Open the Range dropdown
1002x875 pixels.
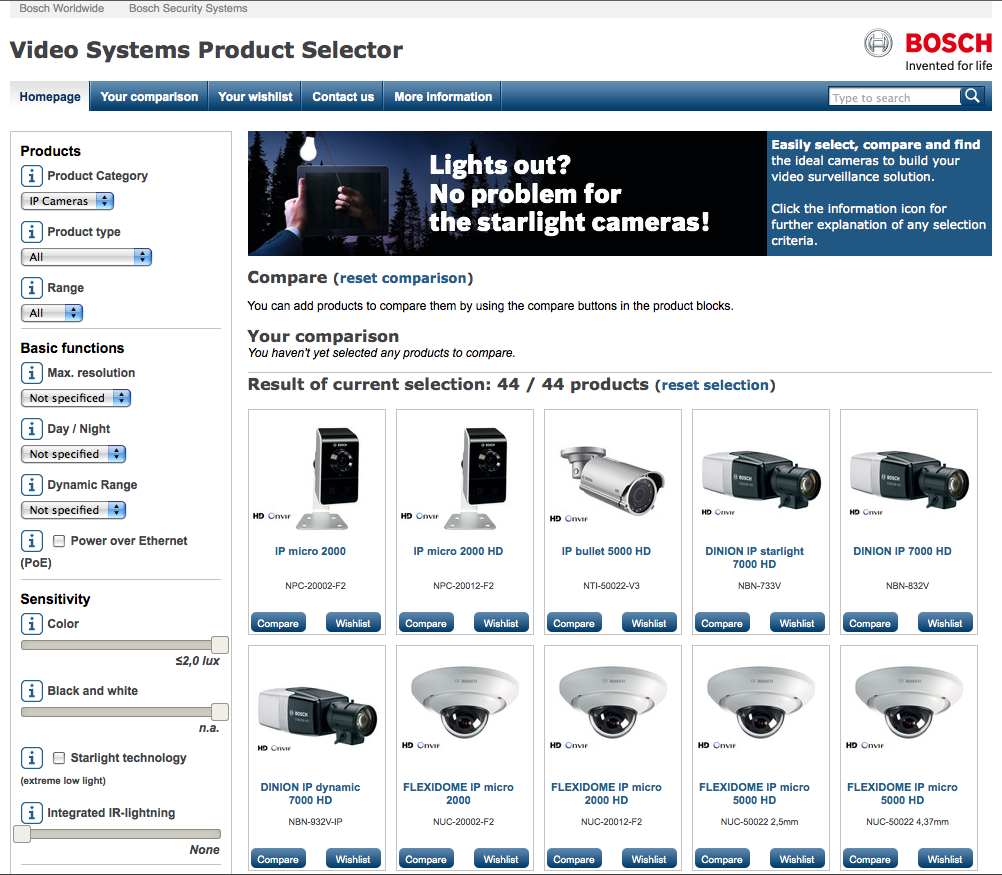(x=52, y=313)
